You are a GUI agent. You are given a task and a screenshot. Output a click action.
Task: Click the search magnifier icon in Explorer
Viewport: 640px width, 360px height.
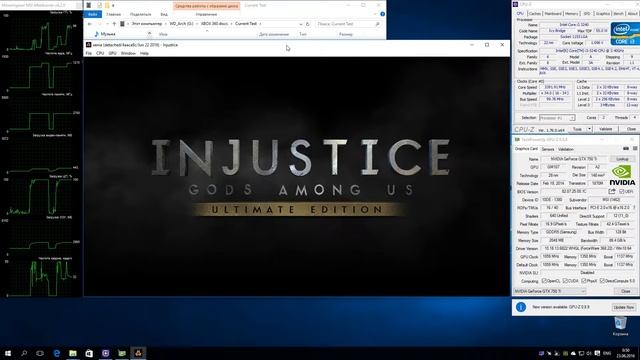tap(378, 24)
